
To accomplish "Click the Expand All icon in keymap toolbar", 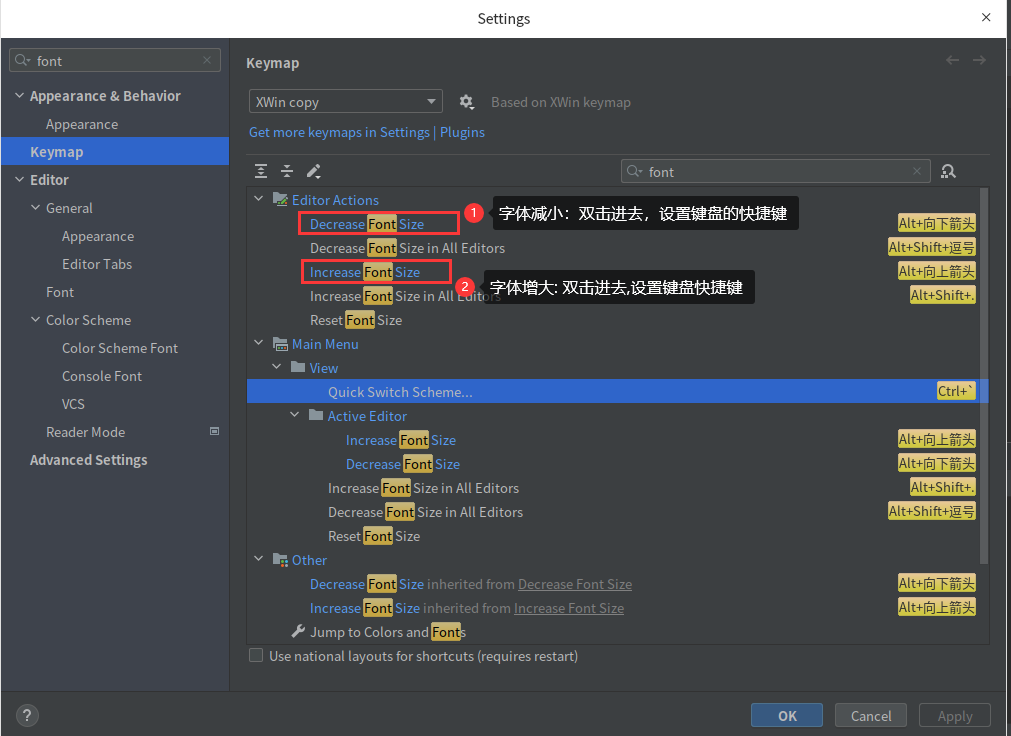I will [x=260, y=171].
